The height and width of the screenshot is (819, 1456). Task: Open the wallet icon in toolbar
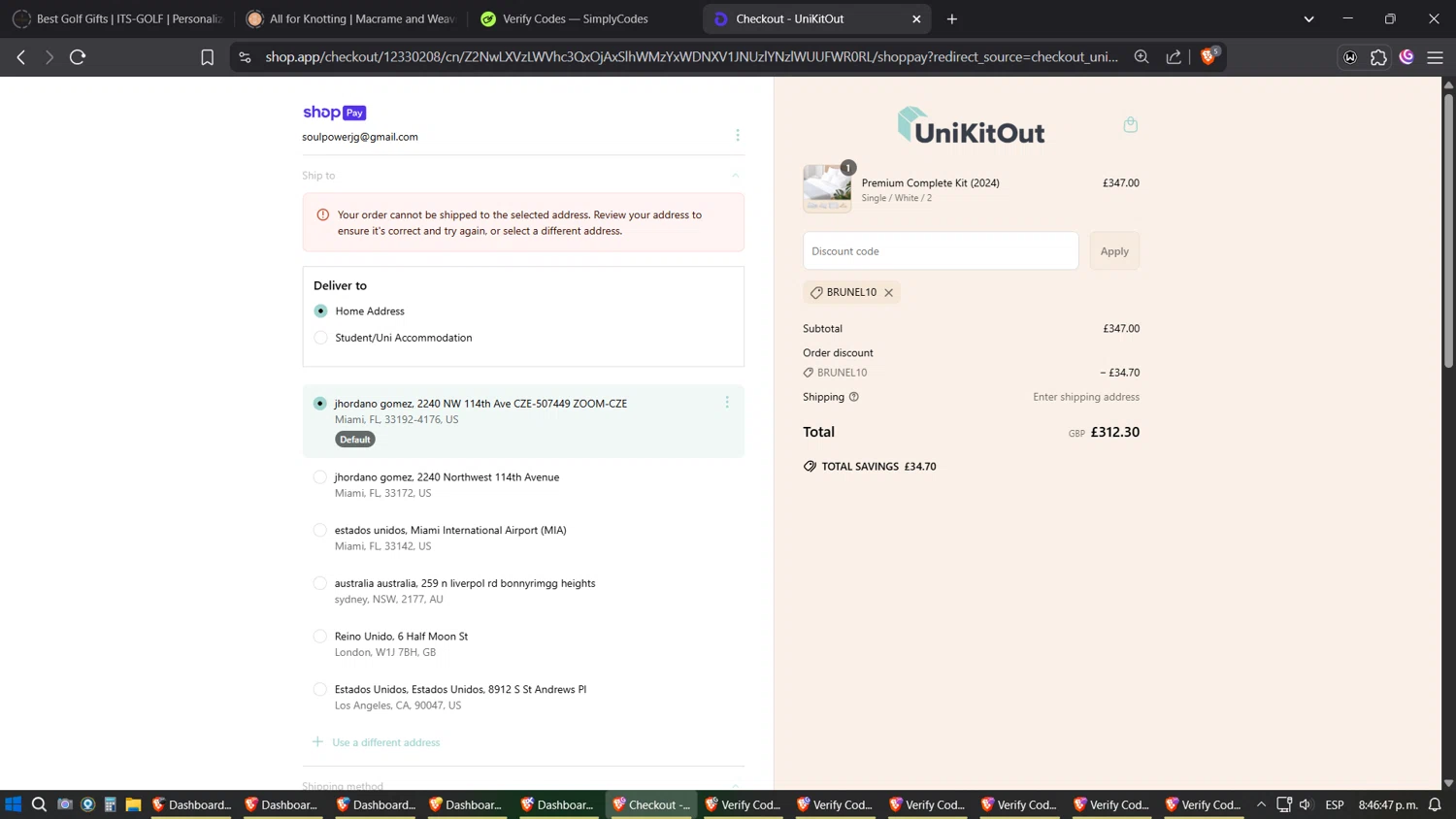pyautogui.click(x=1350, y=57)
